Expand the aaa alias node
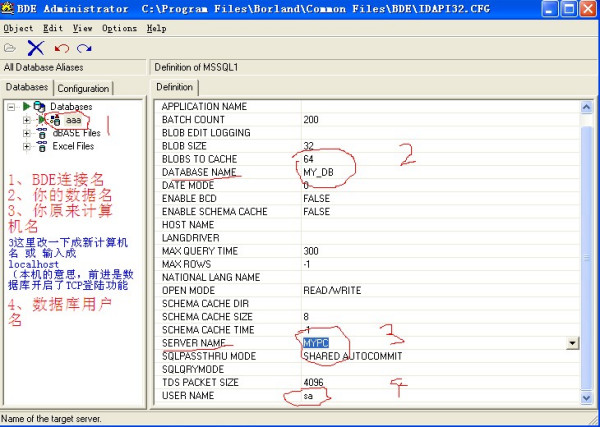This screenshot has width=600, height=427. [26, 120]
